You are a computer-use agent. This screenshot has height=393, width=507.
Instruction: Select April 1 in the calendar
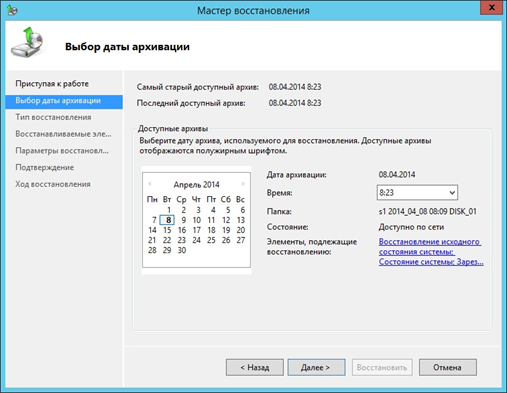pyautogui.click(x=169, y=210)
